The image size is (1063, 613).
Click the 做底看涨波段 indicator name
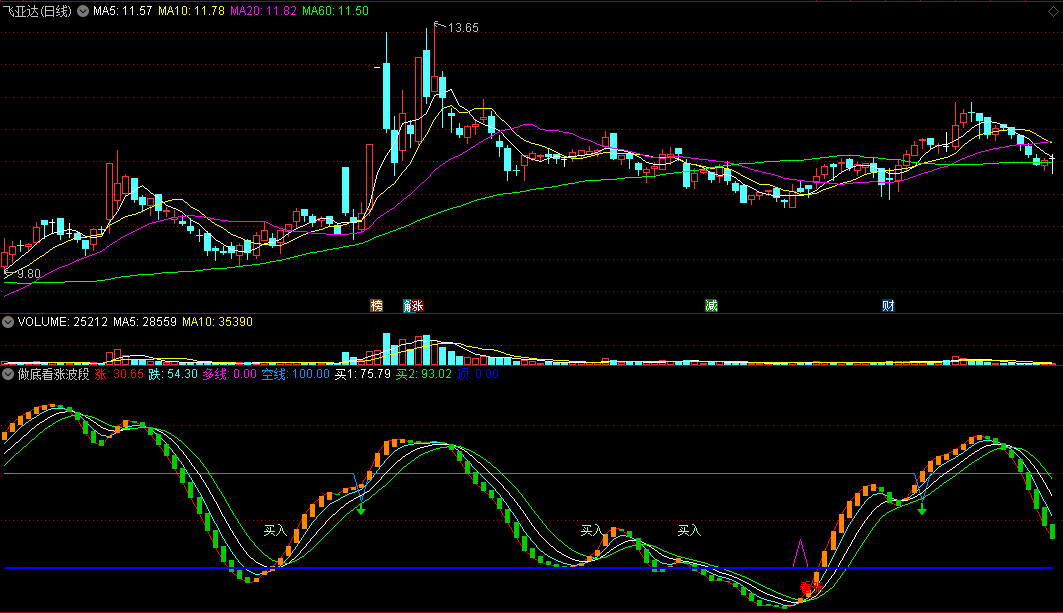[54, 374]
